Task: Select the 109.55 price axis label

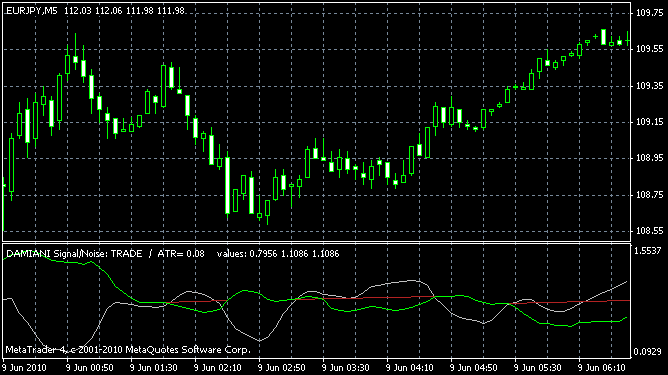Action: click(x=649, y=49)
